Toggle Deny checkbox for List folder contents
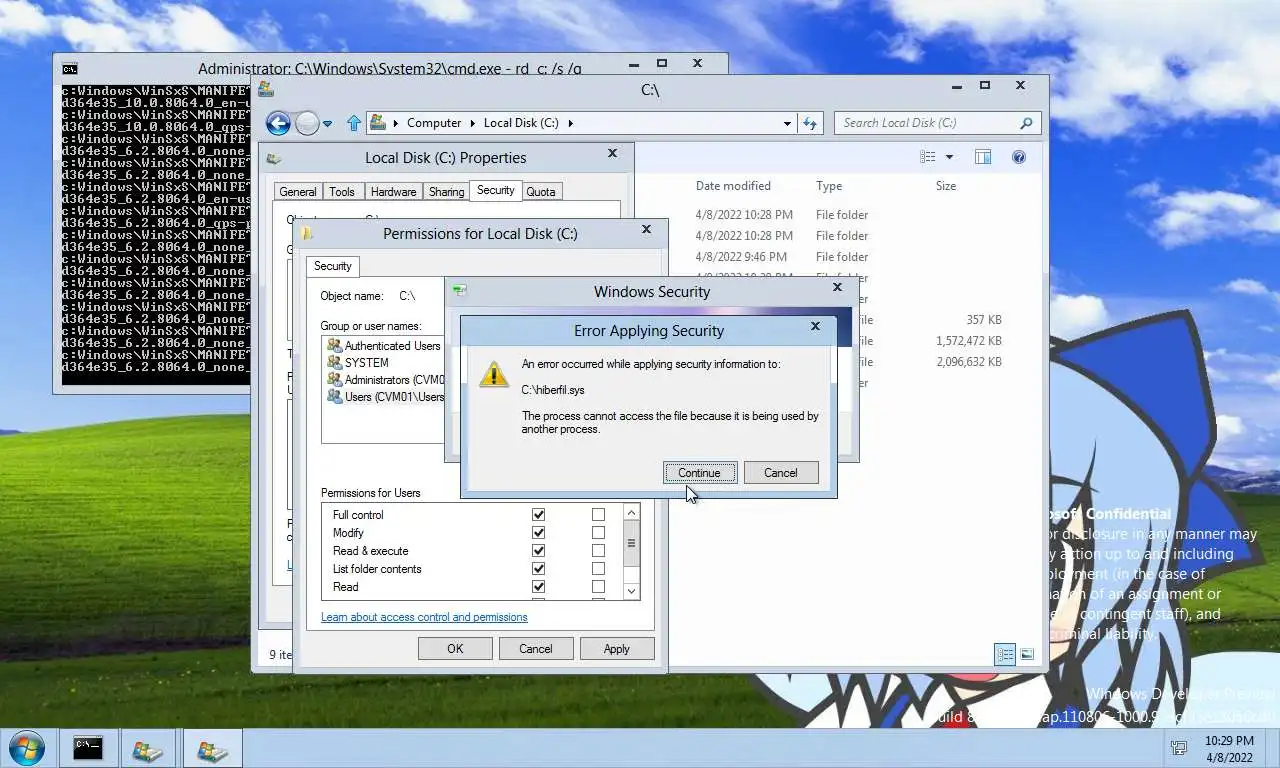This screenshot has height=768, width=1280. pos(598,569)
